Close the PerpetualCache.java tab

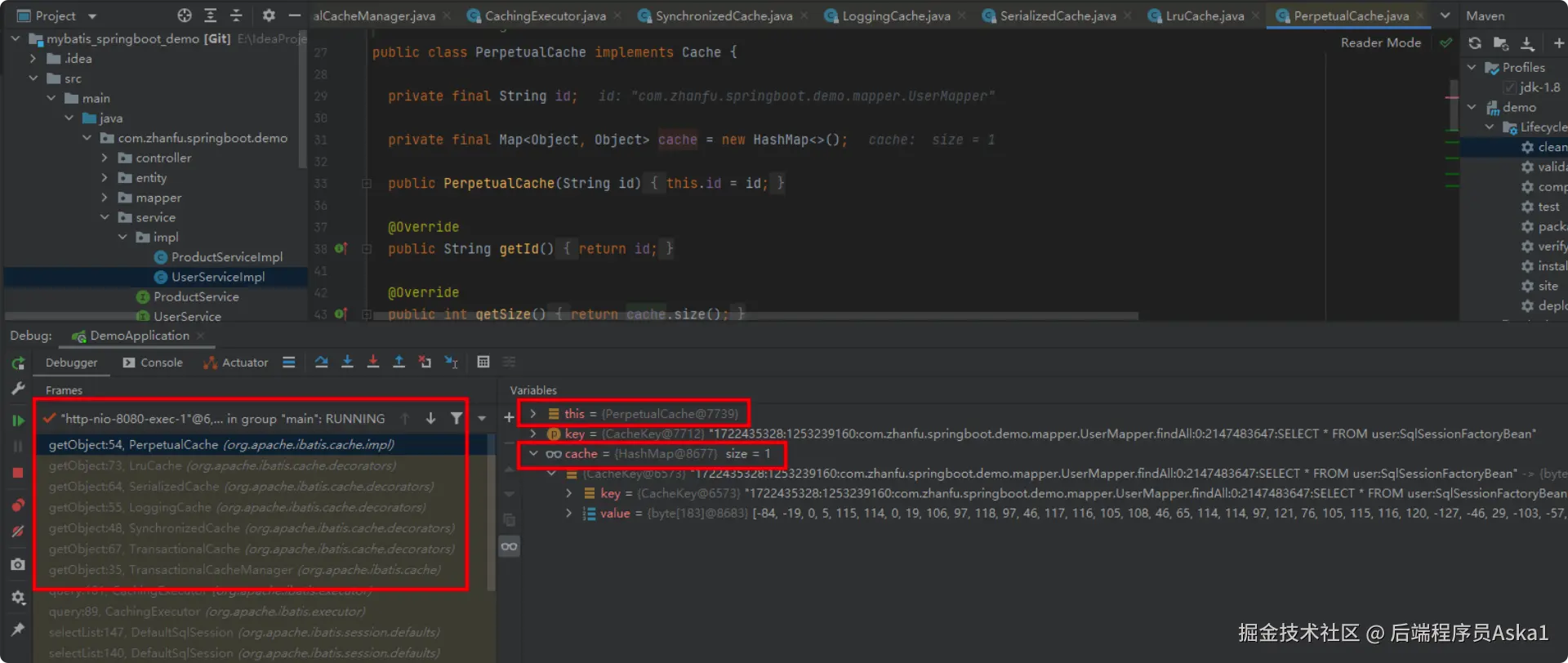(1420, 16)
